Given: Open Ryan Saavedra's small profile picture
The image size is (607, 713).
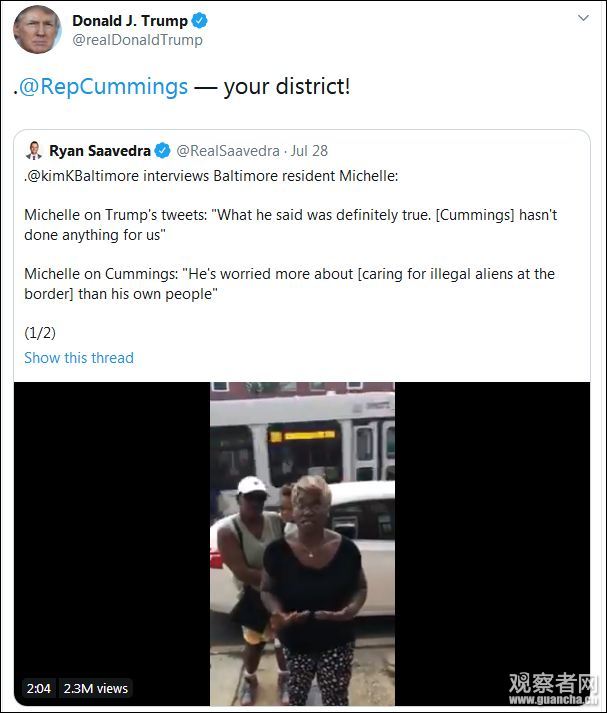Looking at the screenshot, I should click(34, 151).
